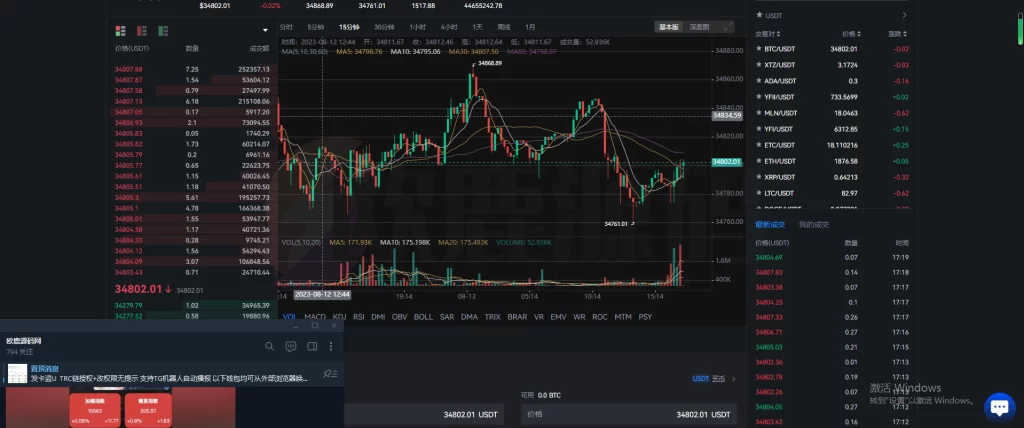Select RSI indicator
Image resolution: width=1024 pixels, height=428 pixels.
pos(359,317)
